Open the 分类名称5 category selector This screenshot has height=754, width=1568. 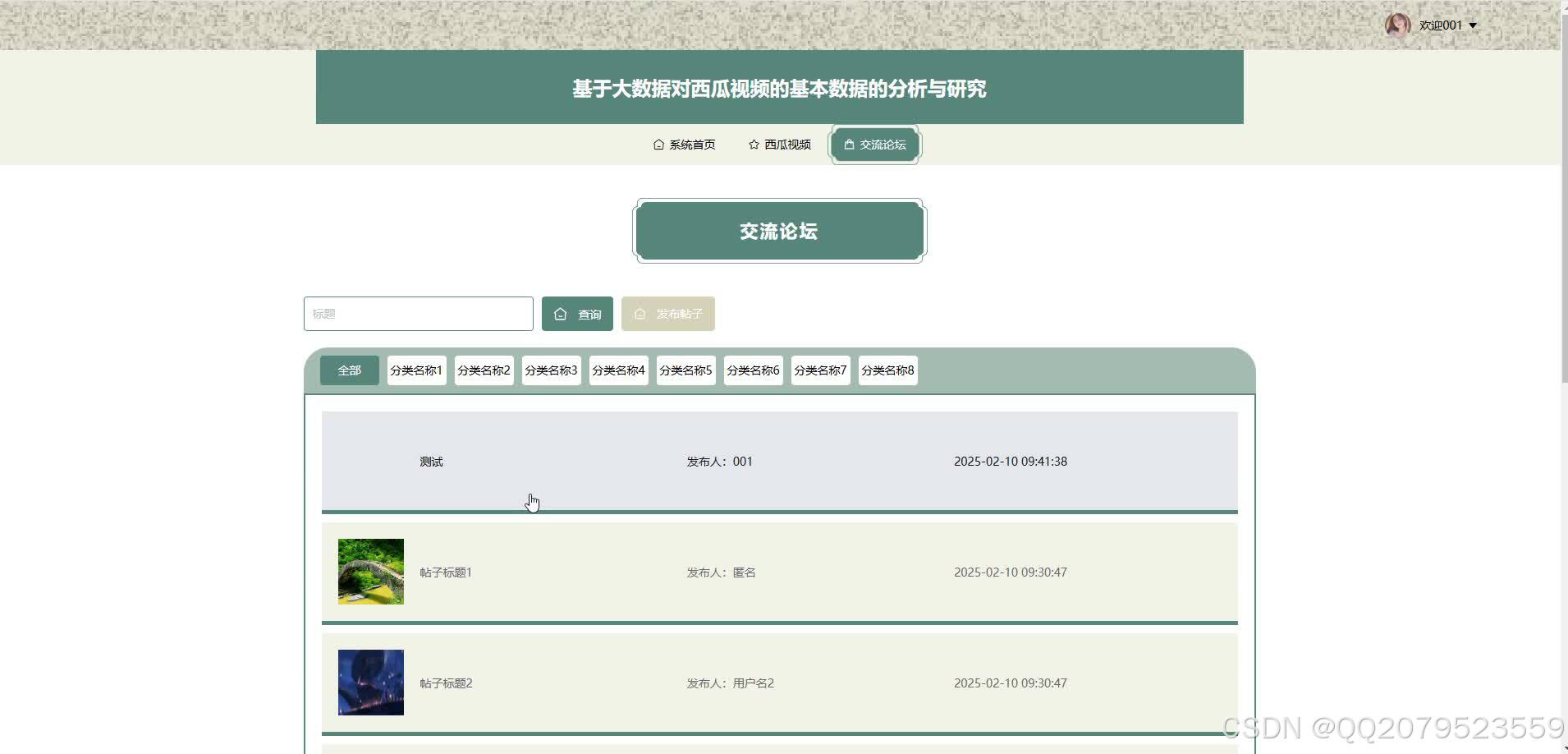click(x=685, y=370)
